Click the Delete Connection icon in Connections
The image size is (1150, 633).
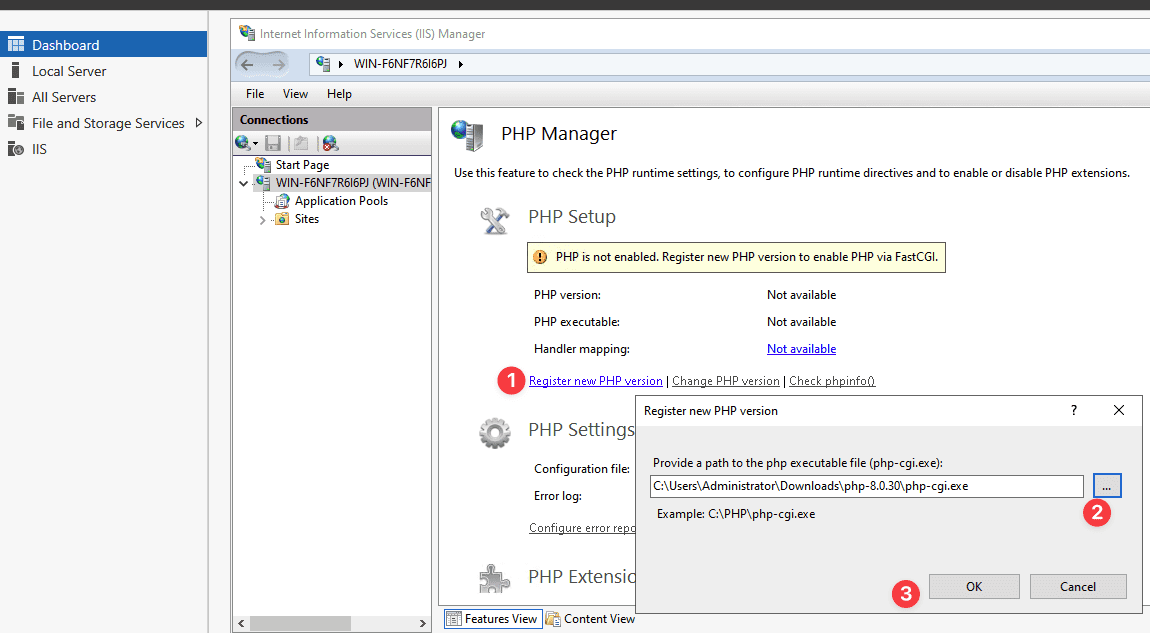pos(330,143)
